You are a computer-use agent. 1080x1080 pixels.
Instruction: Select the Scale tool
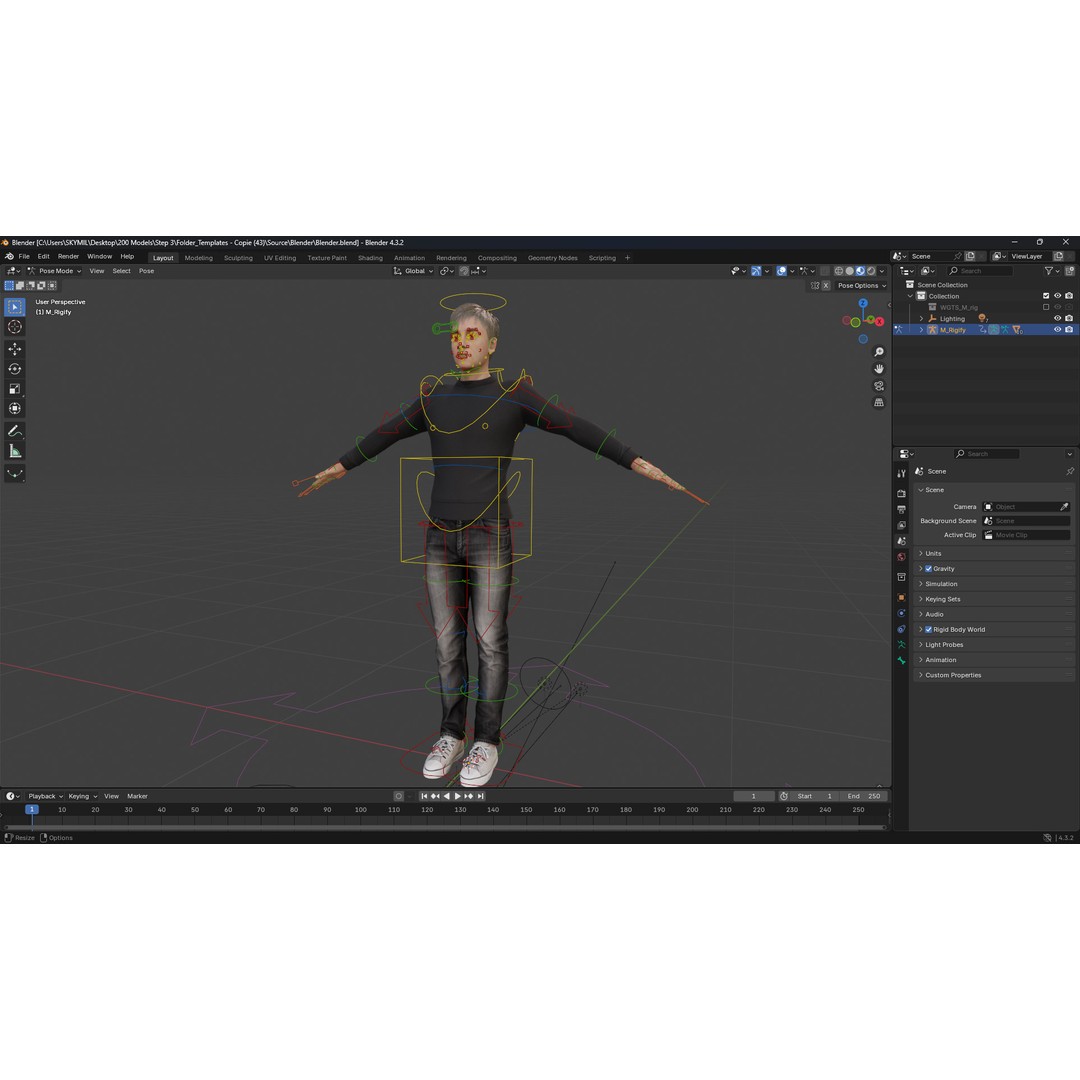[14, 389]
